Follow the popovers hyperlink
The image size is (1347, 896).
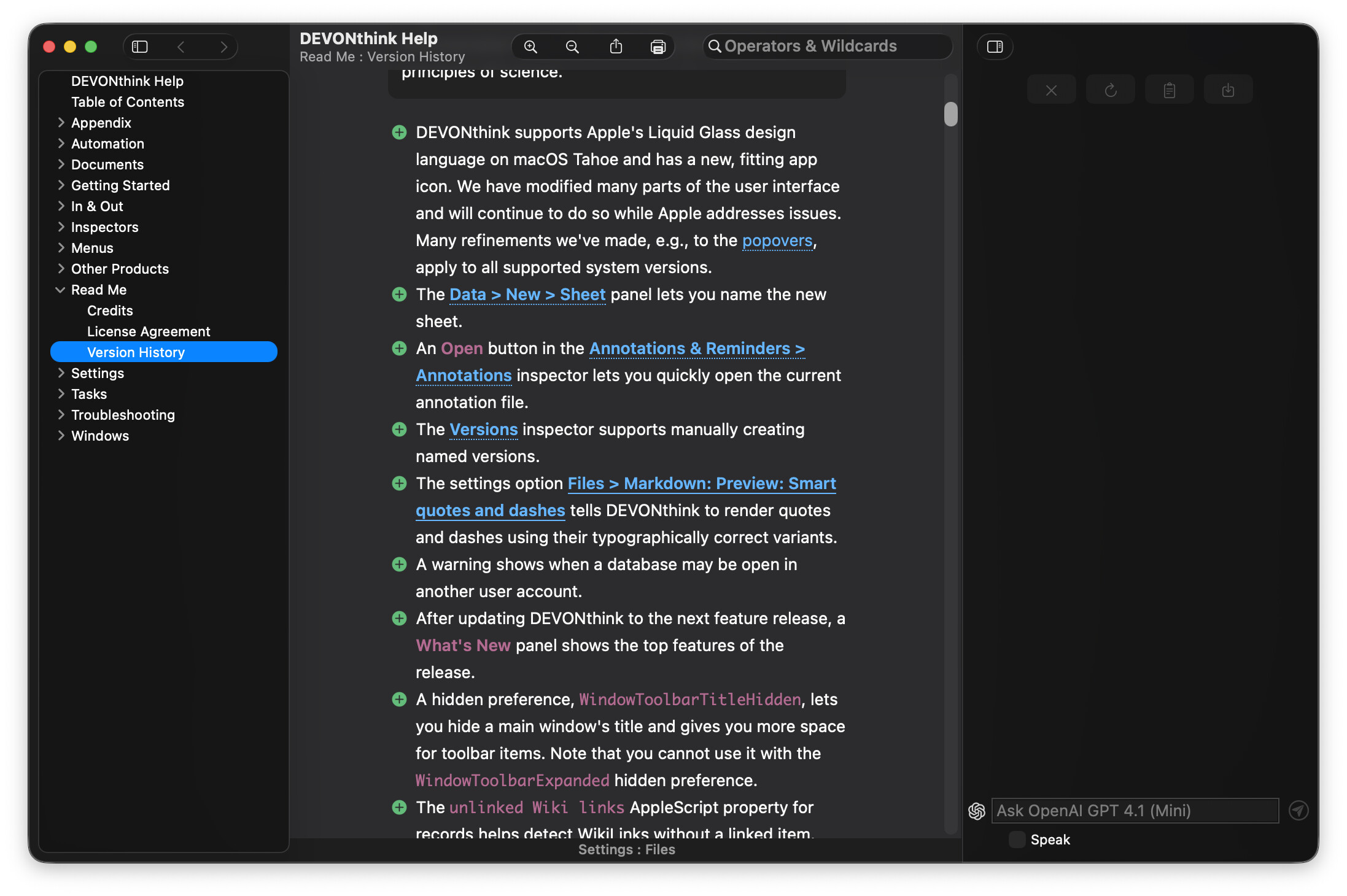point(777,241)
